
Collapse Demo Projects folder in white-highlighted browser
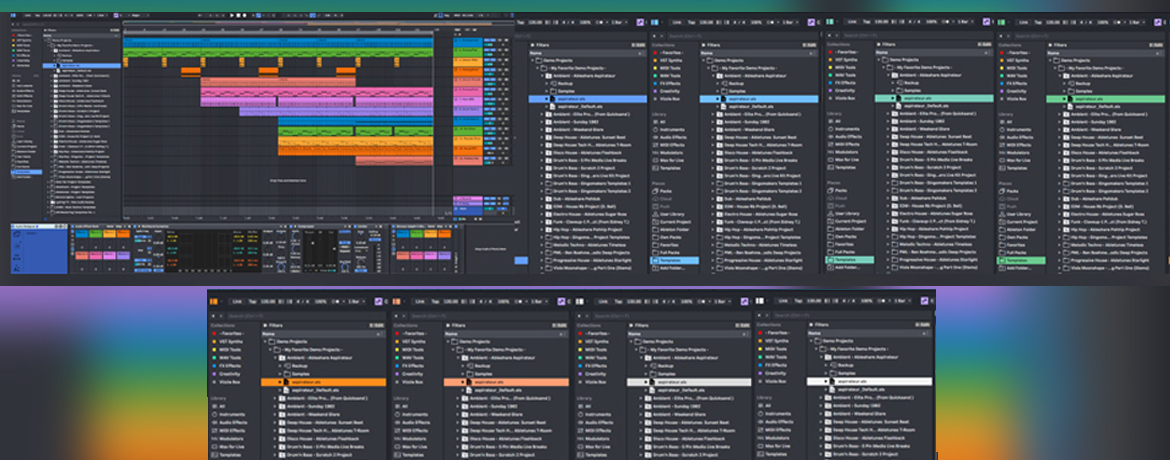click(x=813, y=341)
